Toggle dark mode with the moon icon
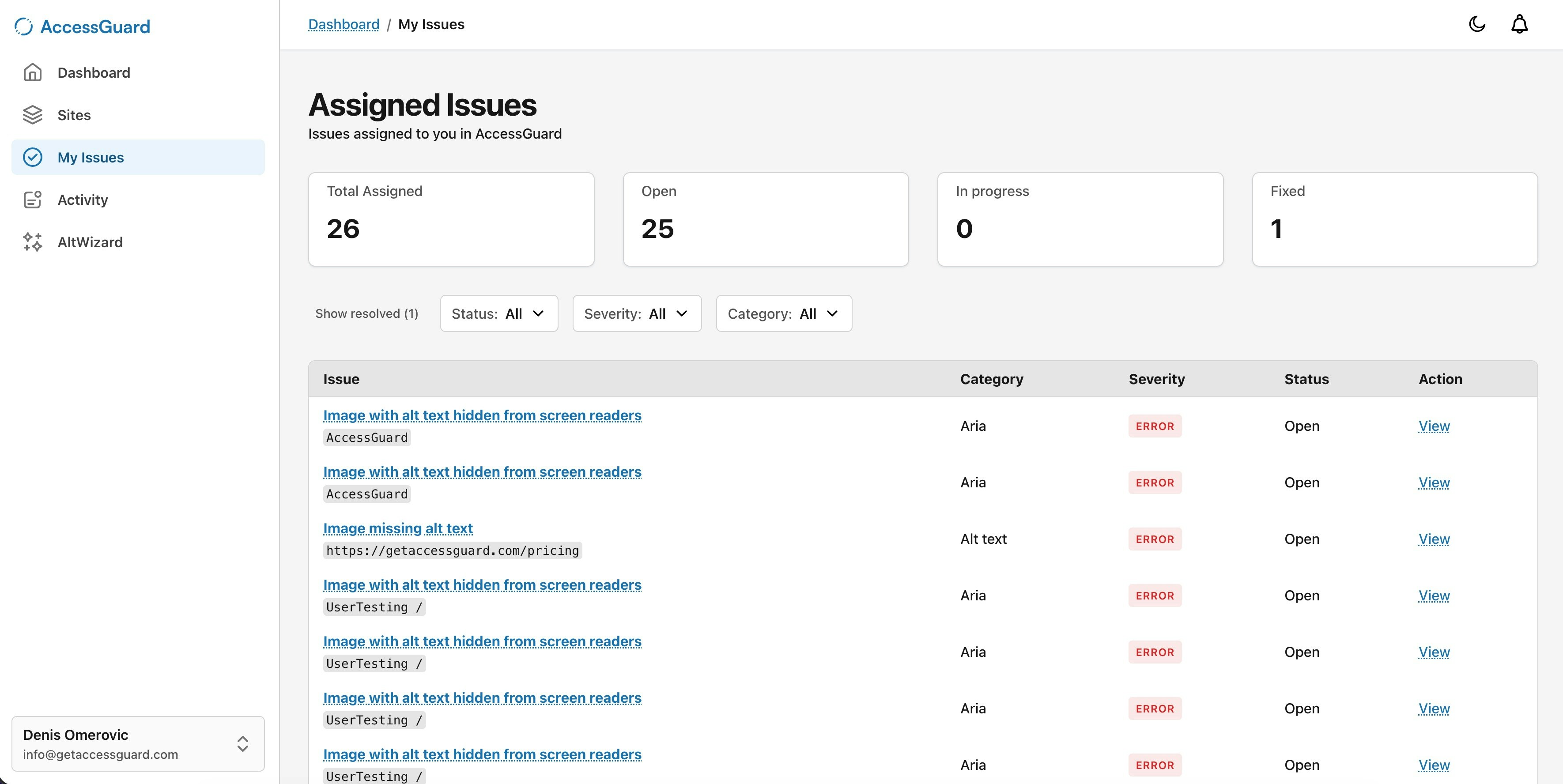The height and width of the screenshot is (784, 1563). [x=1477, y=24]
